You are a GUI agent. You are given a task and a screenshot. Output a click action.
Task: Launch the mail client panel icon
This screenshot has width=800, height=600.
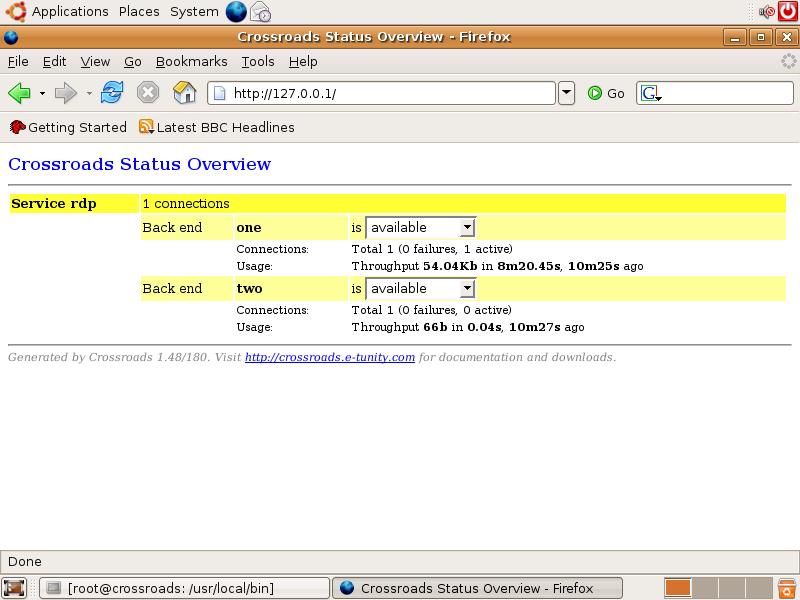(x=261, y=12)
